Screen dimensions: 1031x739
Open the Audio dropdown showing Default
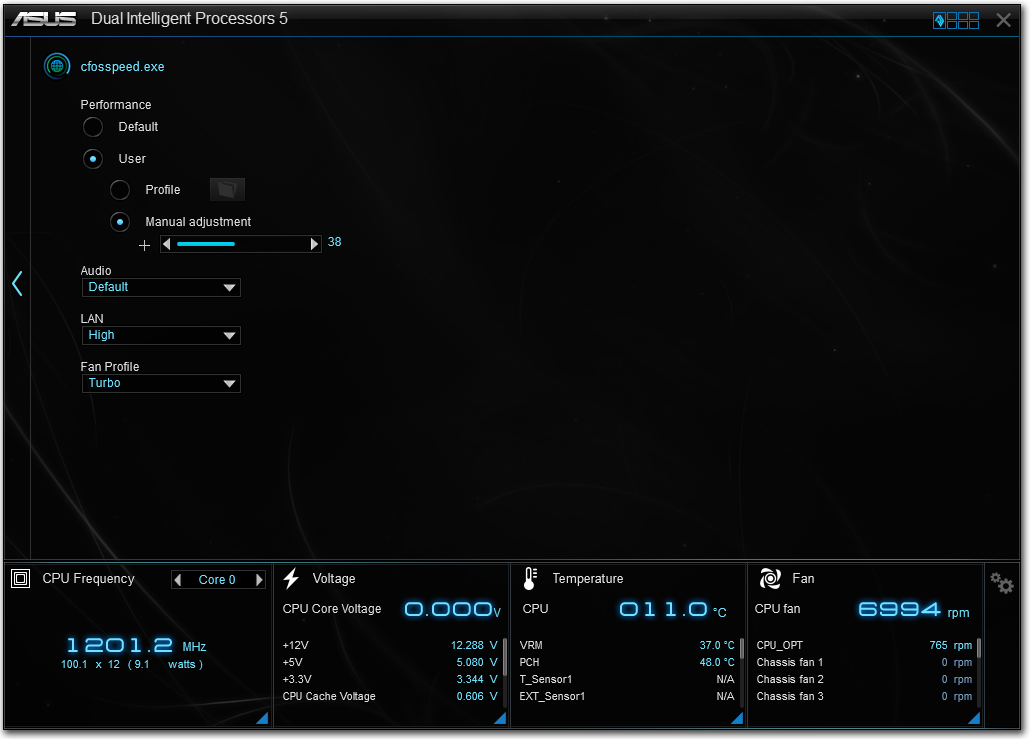161,287
